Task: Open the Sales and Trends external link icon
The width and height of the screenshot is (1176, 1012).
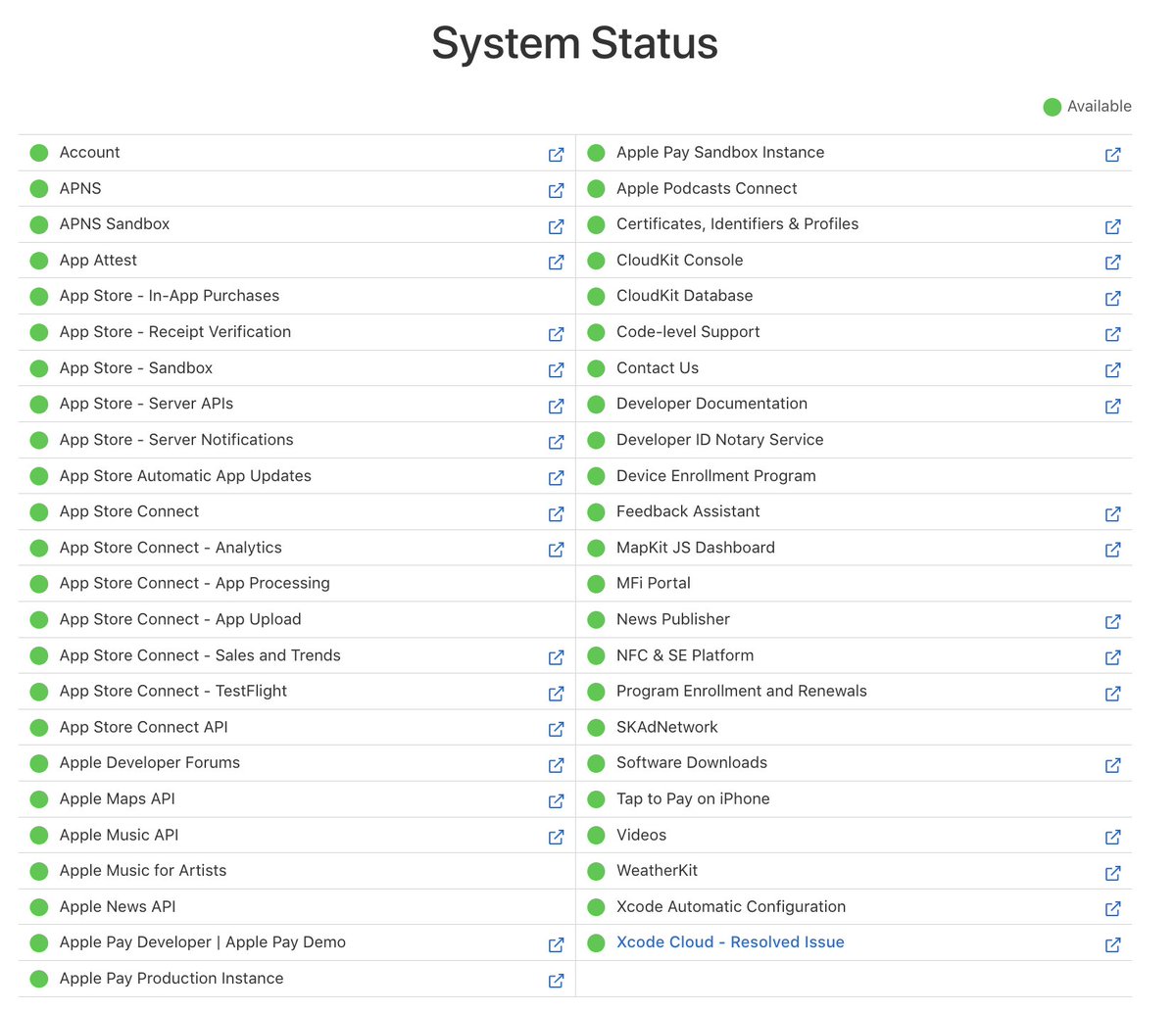Action: point(556,657)
